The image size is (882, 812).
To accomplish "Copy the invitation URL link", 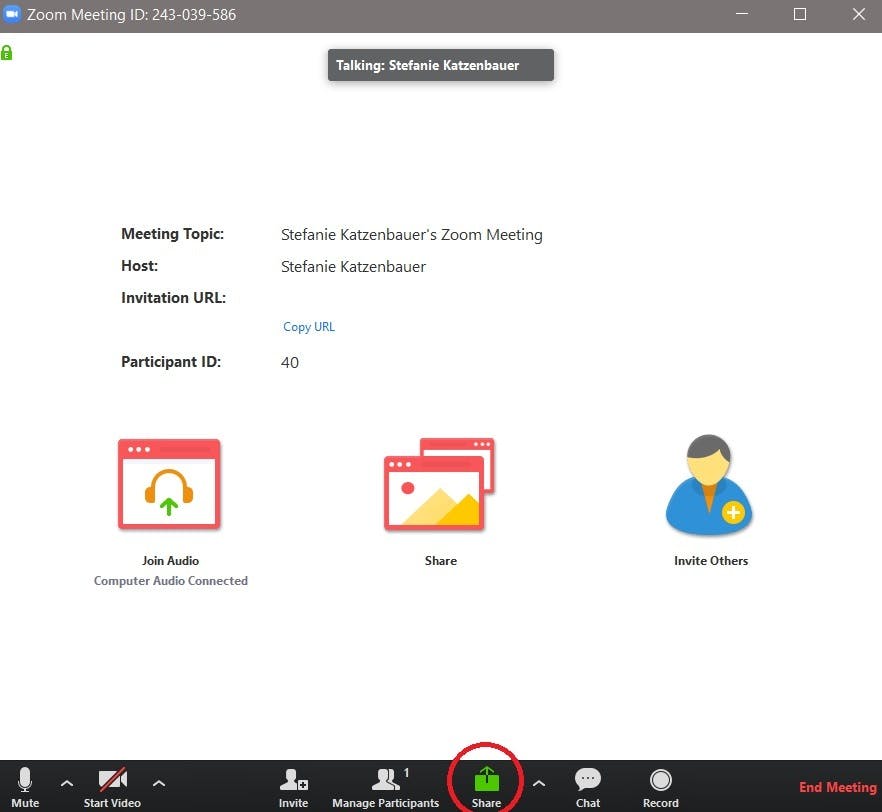I will [x=309, y=327].
